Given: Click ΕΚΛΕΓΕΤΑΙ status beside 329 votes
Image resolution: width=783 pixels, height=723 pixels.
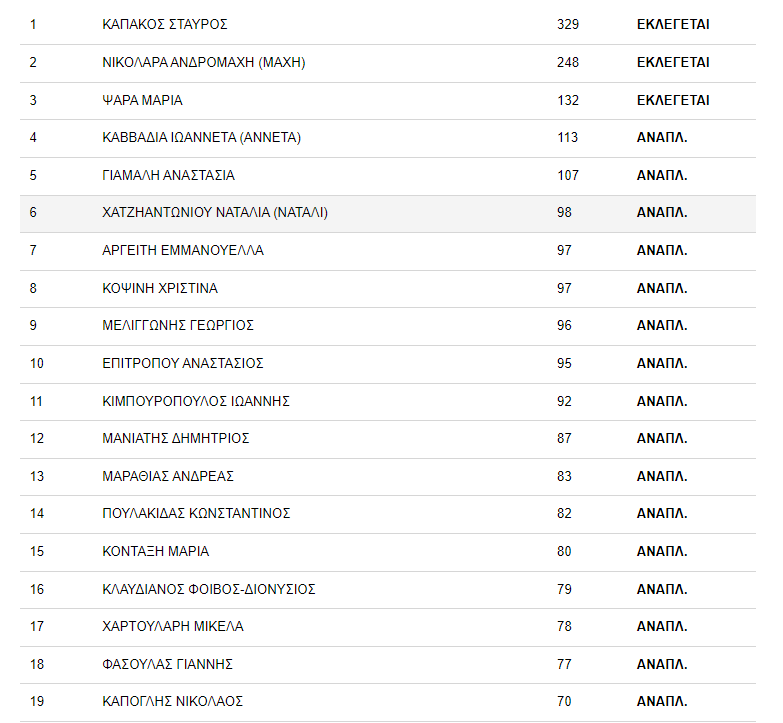Looking at the screenshot, I should (x=672, y=24).
